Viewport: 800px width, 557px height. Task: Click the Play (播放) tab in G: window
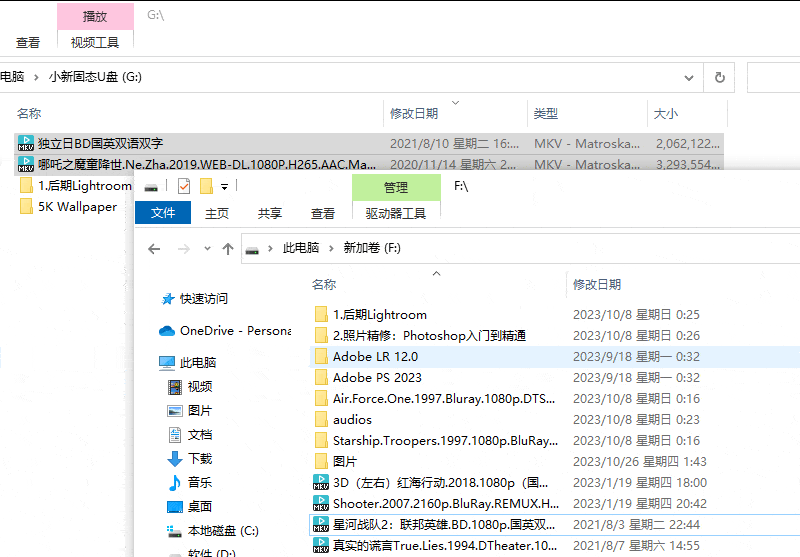pyautogui.click(x=95, y=16)
